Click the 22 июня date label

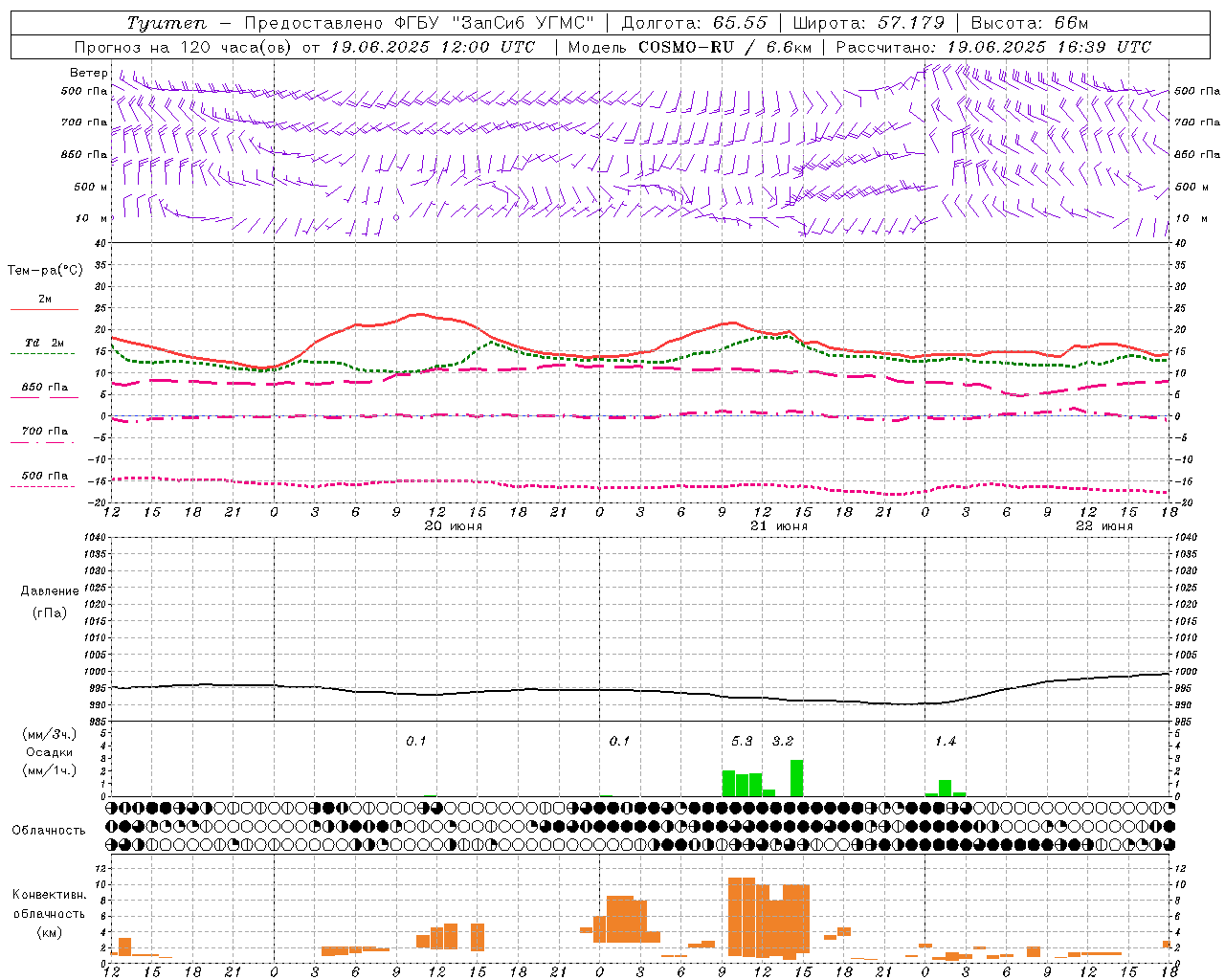[x=1104, y=526]
